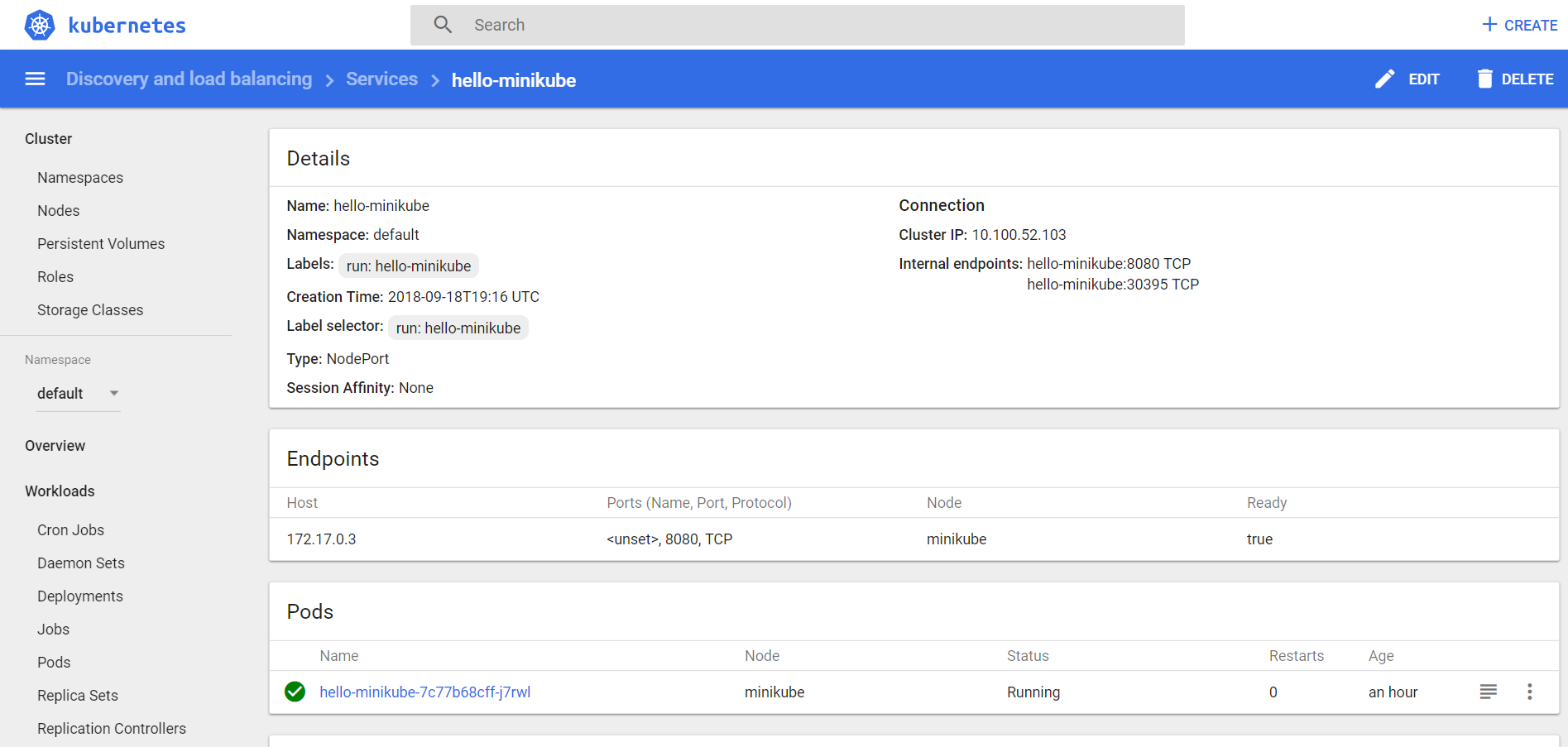The image size is (1568, 747).
Task: Click the Creation Time value
Action: [x=463, y=297]
